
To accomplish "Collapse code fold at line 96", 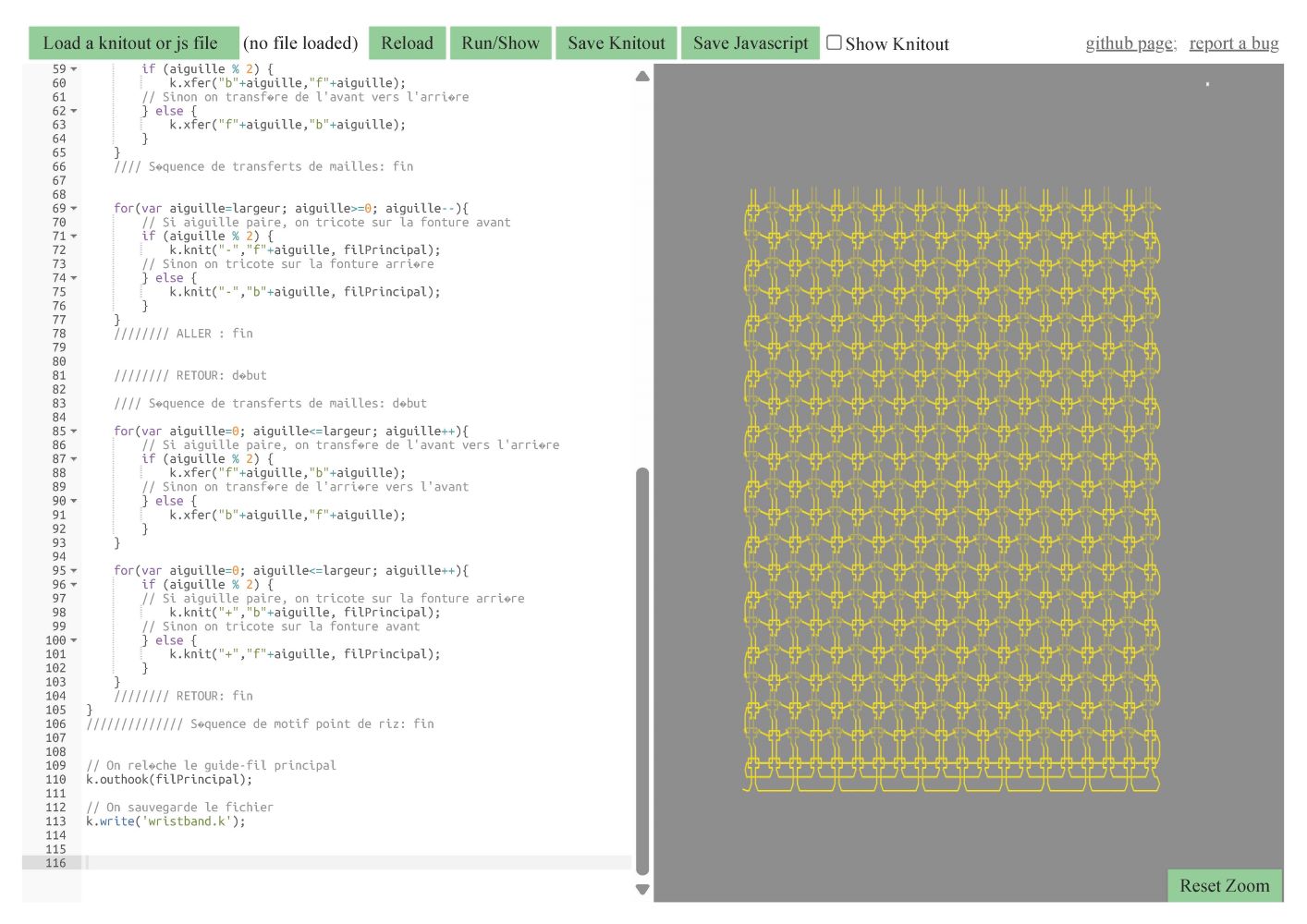I will click(x=74, y=585).
